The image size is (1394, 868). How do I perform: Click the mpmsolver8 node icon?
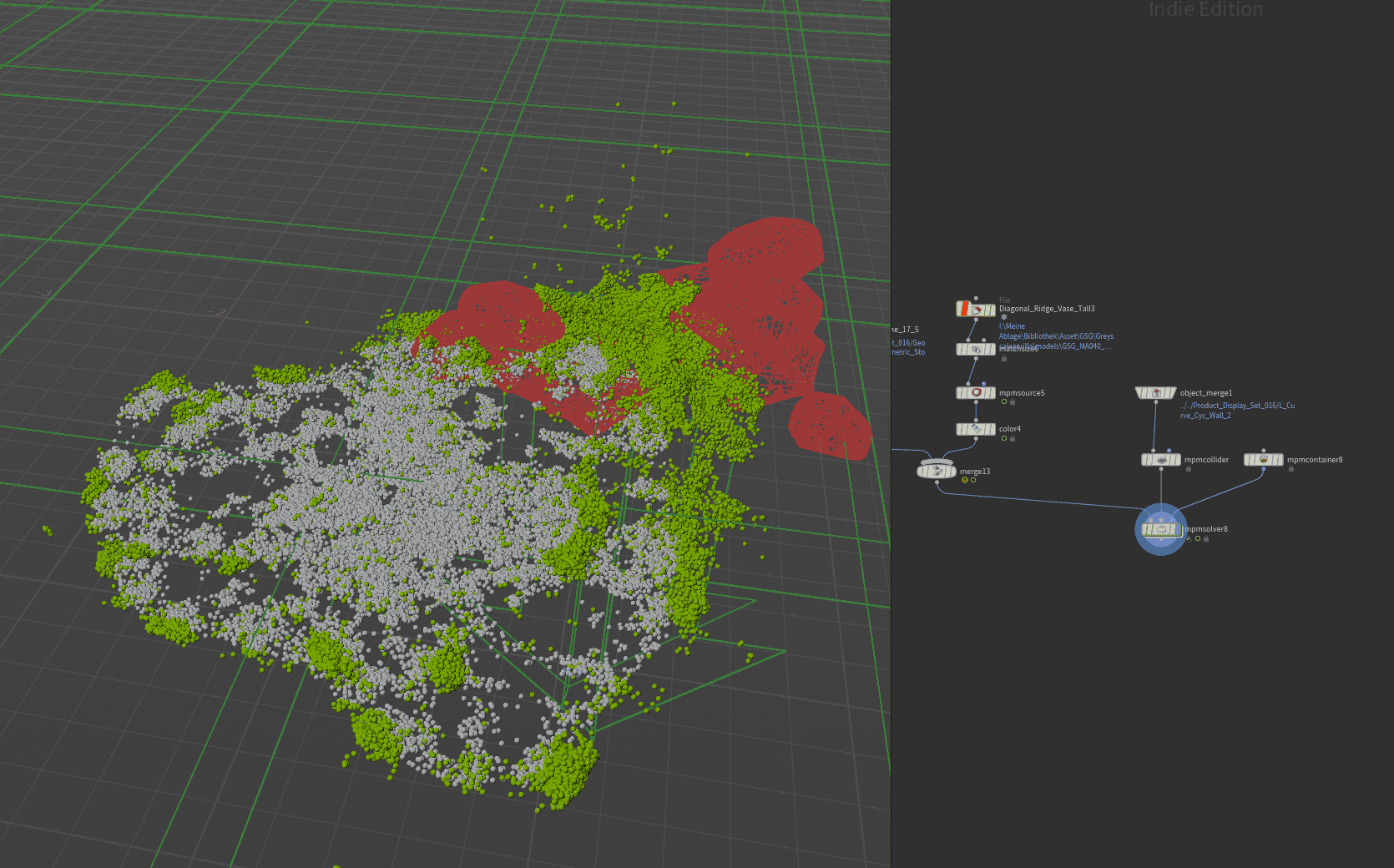(x=1160, y=529)
